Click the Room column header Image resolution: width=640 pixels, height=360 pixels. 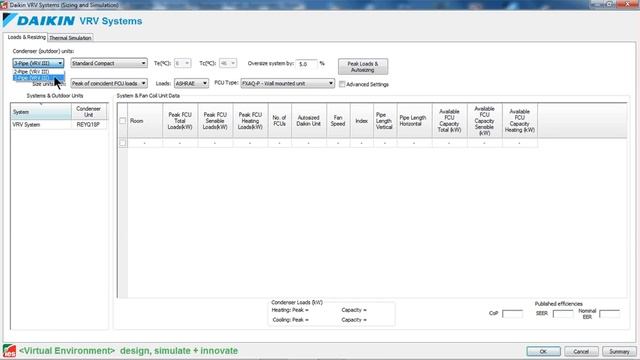[x=145, y=121]
